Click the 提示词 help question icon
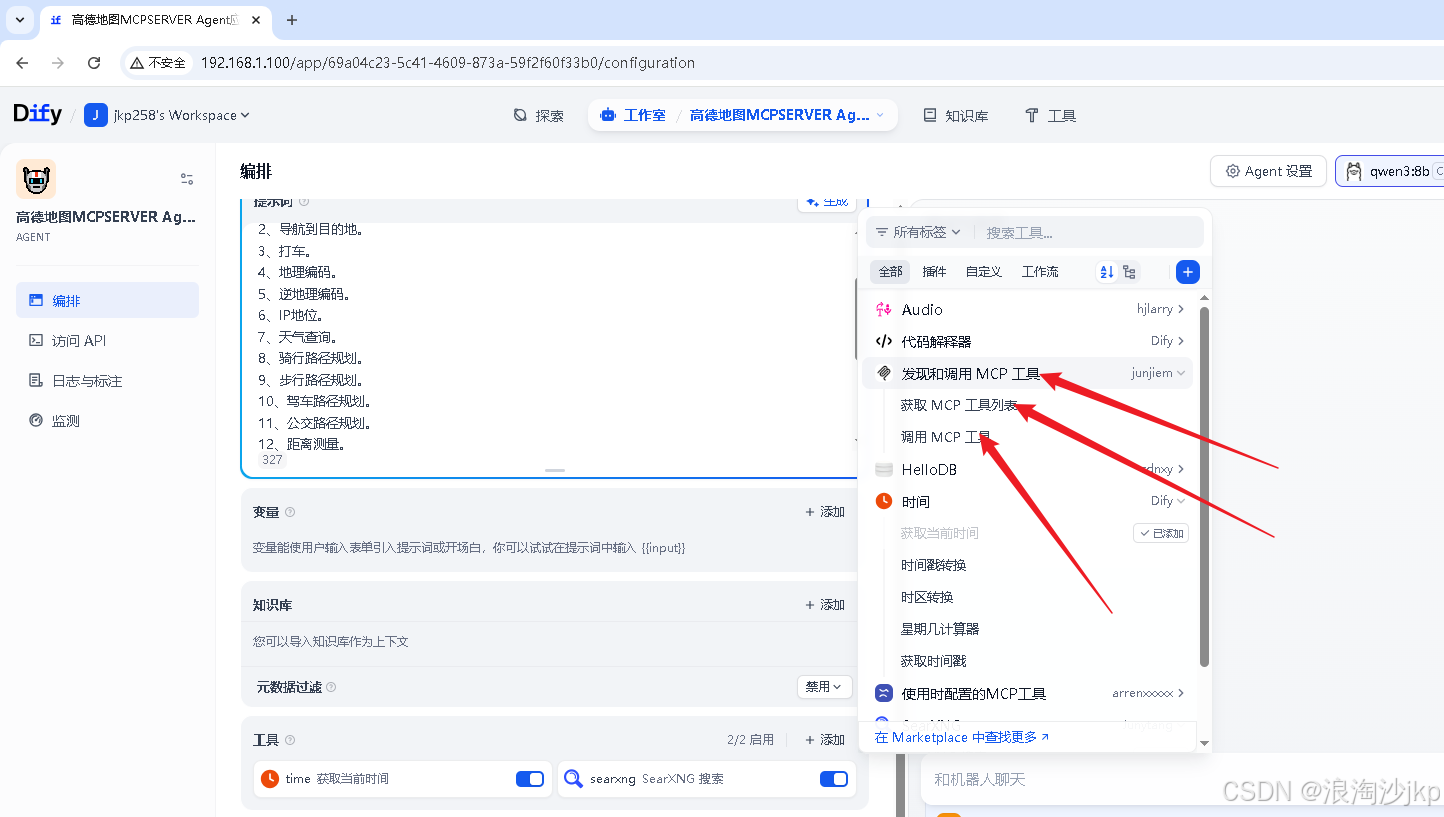 [x=304, y=202]
